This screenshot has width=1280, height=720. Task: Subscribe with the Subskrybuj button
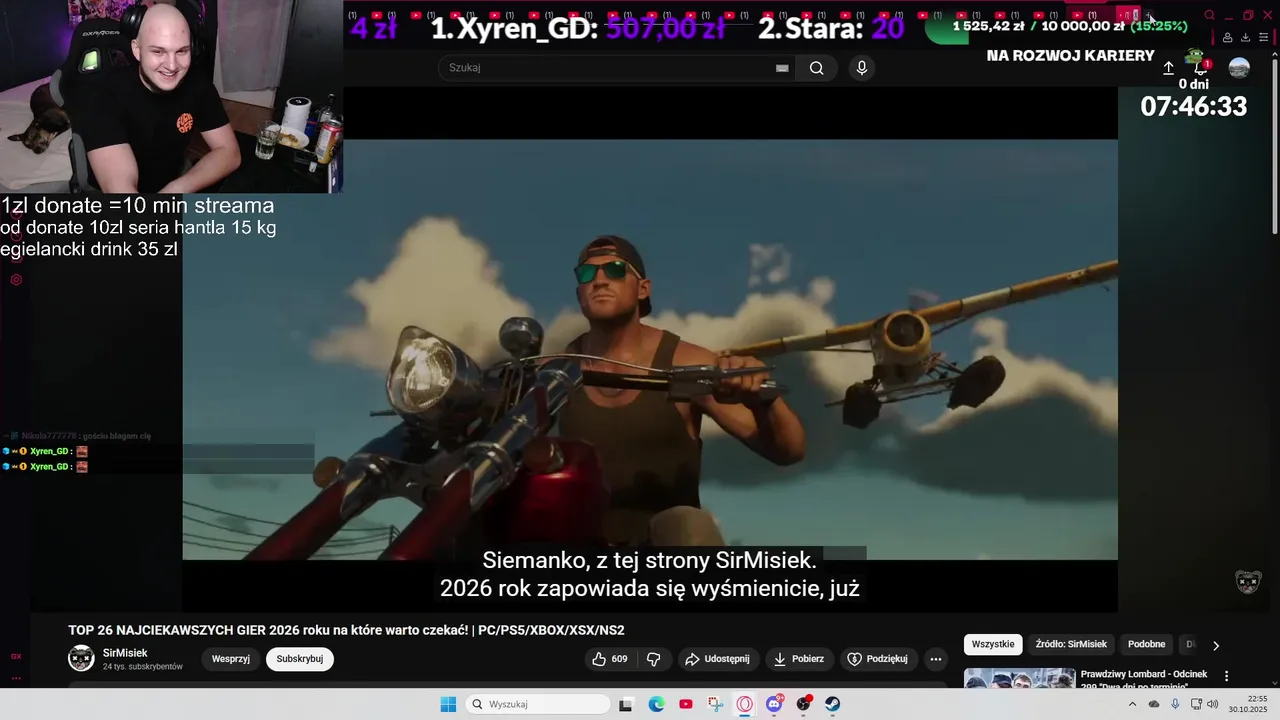(x=300, y=659)
